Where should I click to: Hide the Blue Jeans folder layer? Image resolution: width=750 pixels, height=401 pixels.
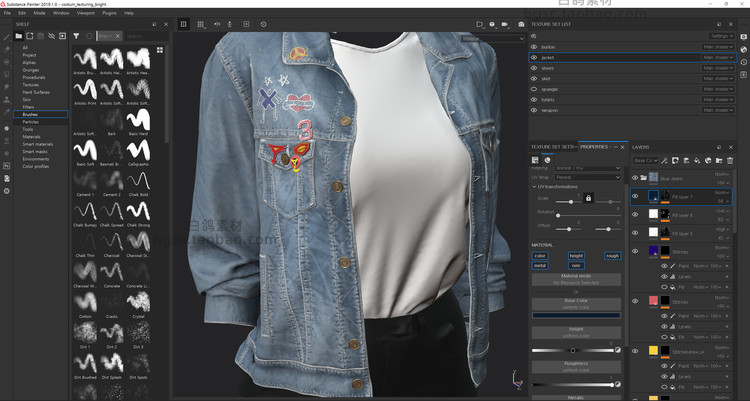(635, 178)
